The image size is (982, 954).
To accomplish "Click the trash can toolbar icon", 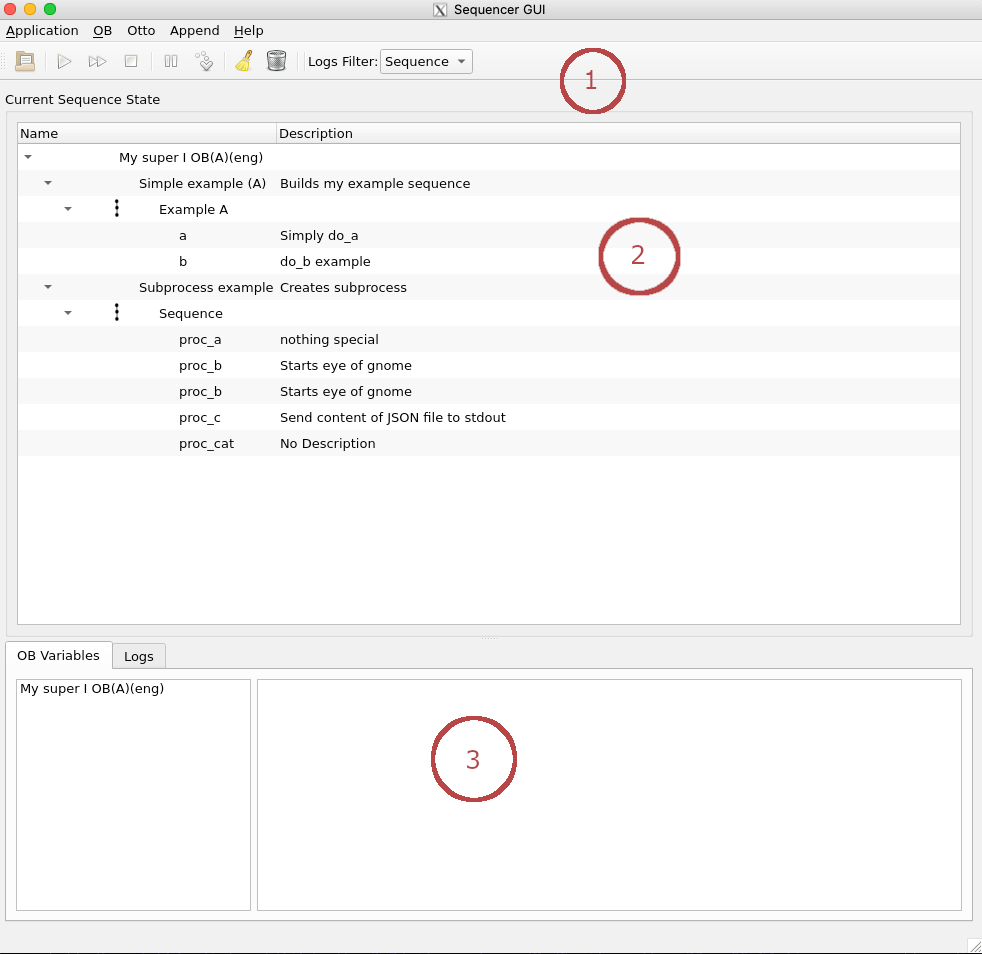I will point(277,61).
